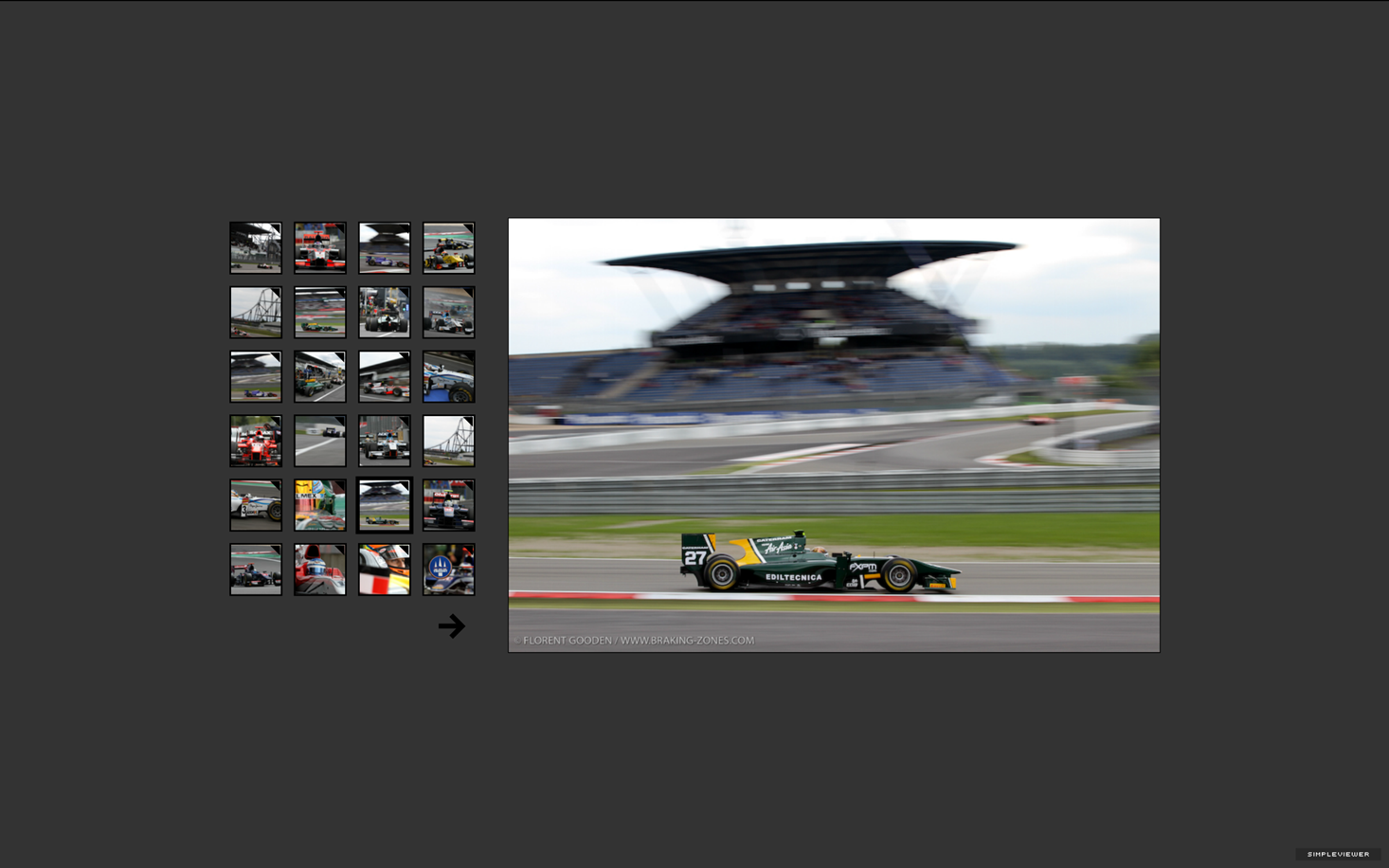This screenshot has height=868, width=1389.
Task: Select the white car number 3 close-up thumbnail
Action: [256, 505]
